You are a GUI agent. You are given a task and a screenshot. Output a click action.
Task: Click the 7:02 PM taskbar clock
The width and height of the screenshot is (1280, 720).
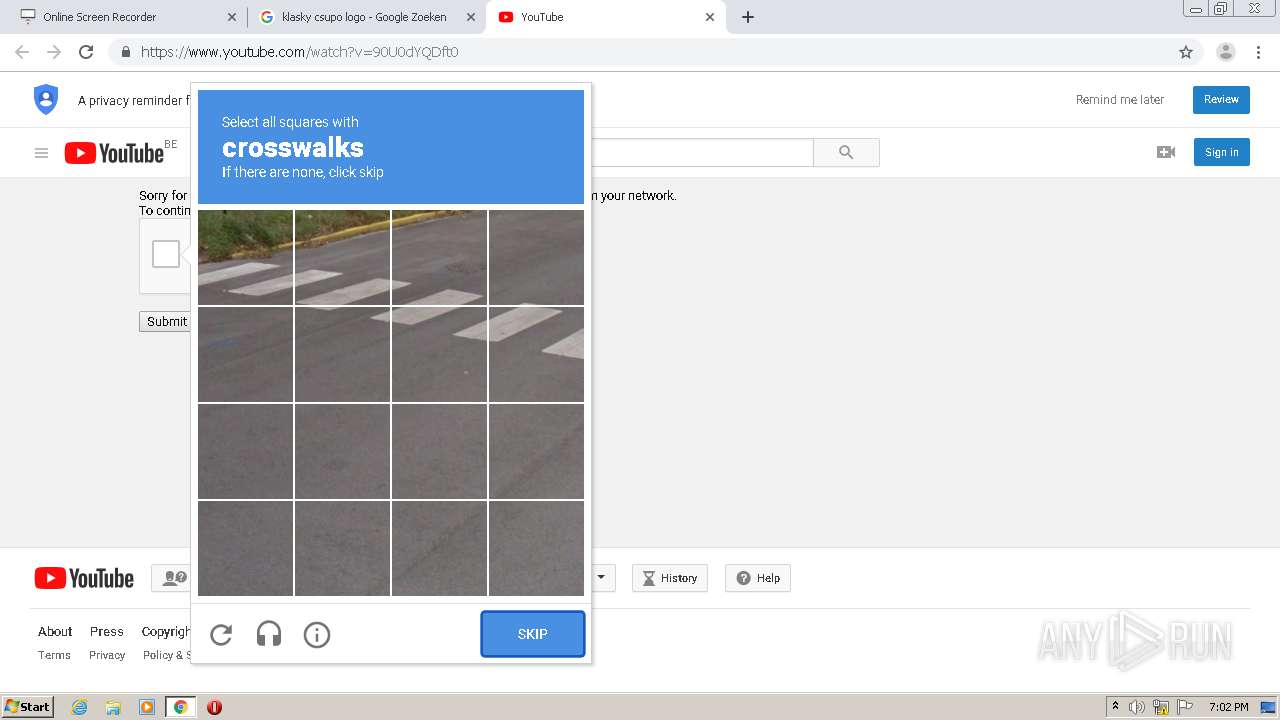pyautogui.click(x=1228, y=707)
